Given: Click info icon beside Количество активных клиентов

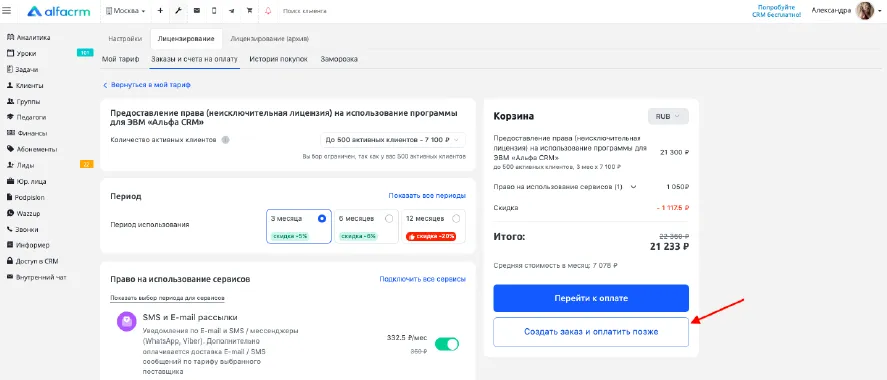Looking at the screenshot, I should (225, 140).
